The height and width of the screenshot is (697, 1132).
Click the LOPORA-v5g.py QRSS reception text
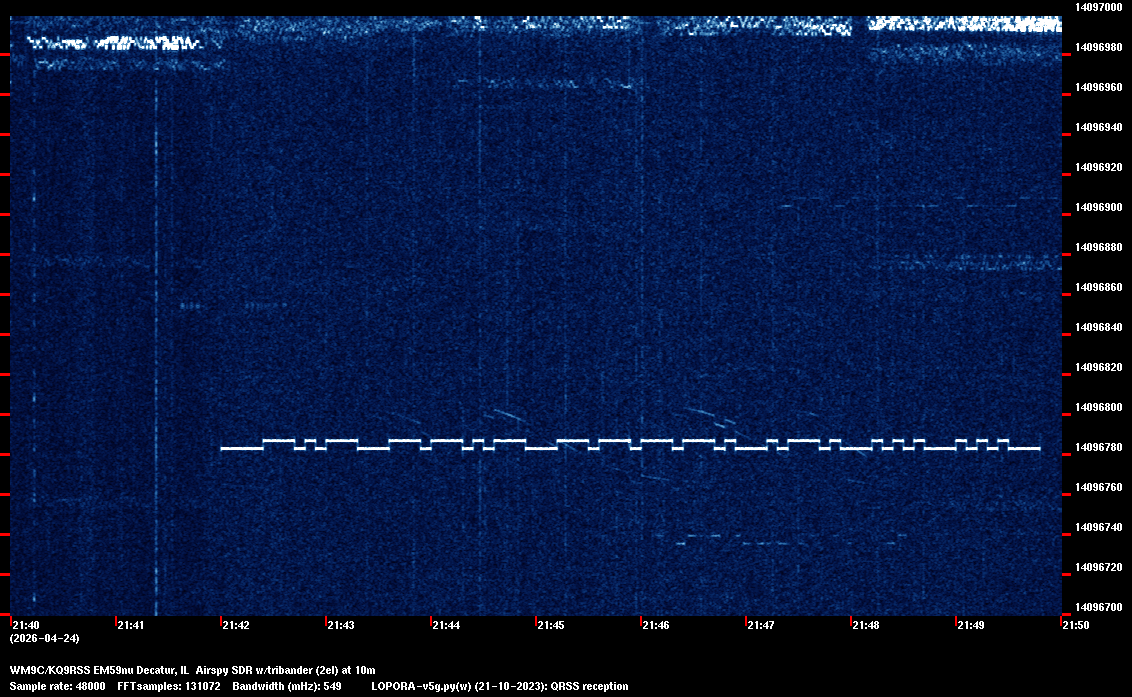point(499,686)
